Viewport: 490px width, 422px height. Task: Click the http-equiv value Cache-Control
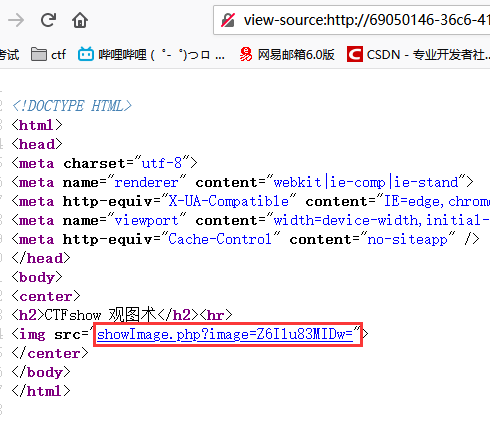[220, 239]
